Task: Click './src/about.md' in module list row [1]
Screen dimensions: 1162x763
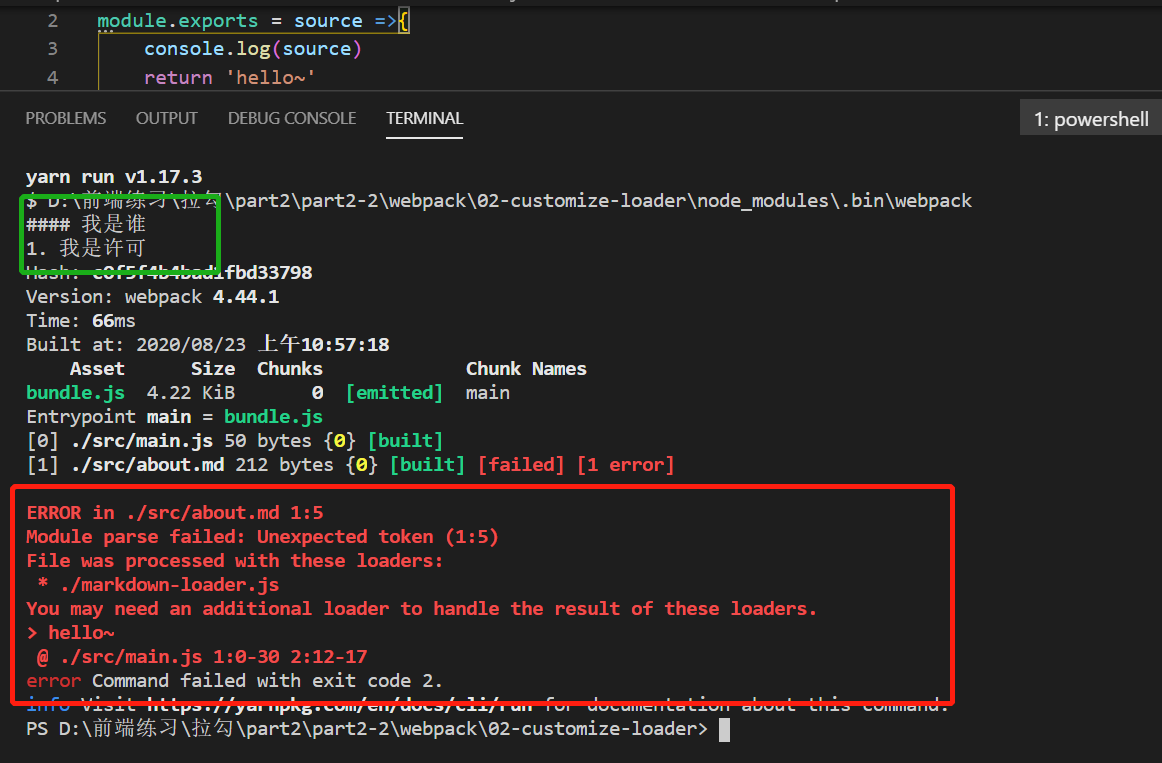Action: point(147,464)
